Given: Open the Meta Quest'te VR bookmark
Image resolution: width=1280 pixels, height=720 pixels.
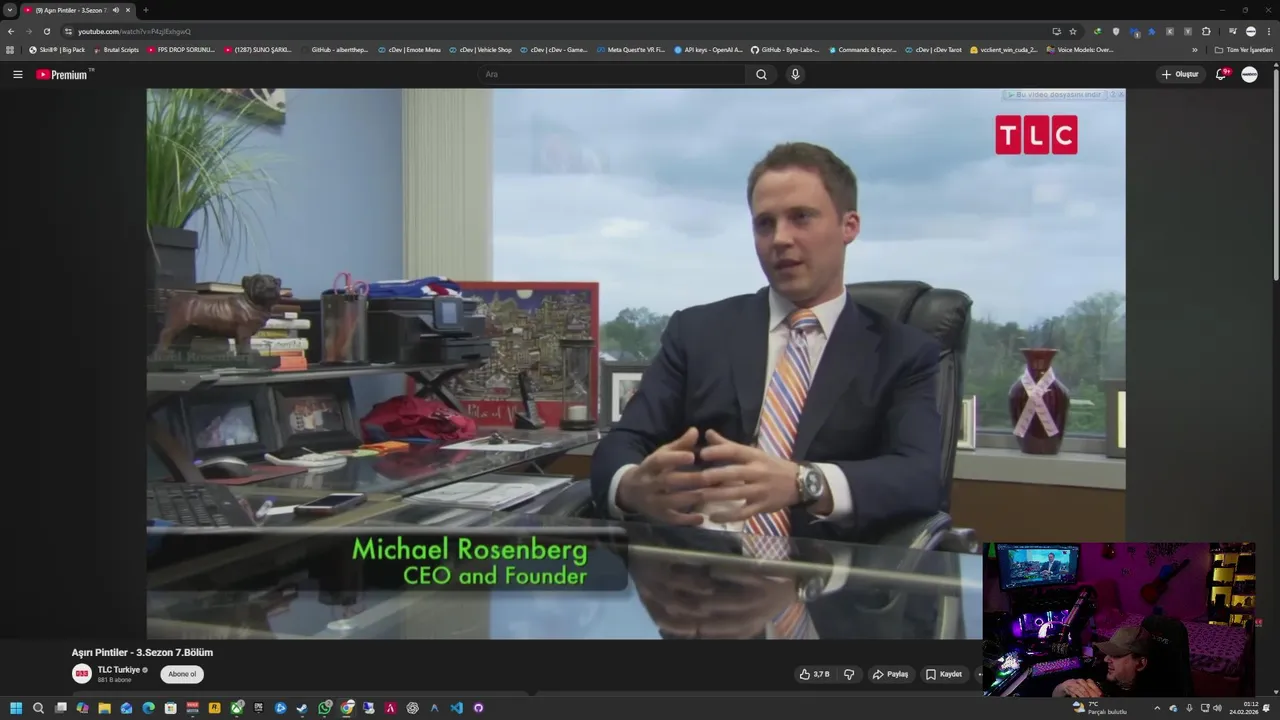Looking at the screenshot, I should [x=631, y=50].
